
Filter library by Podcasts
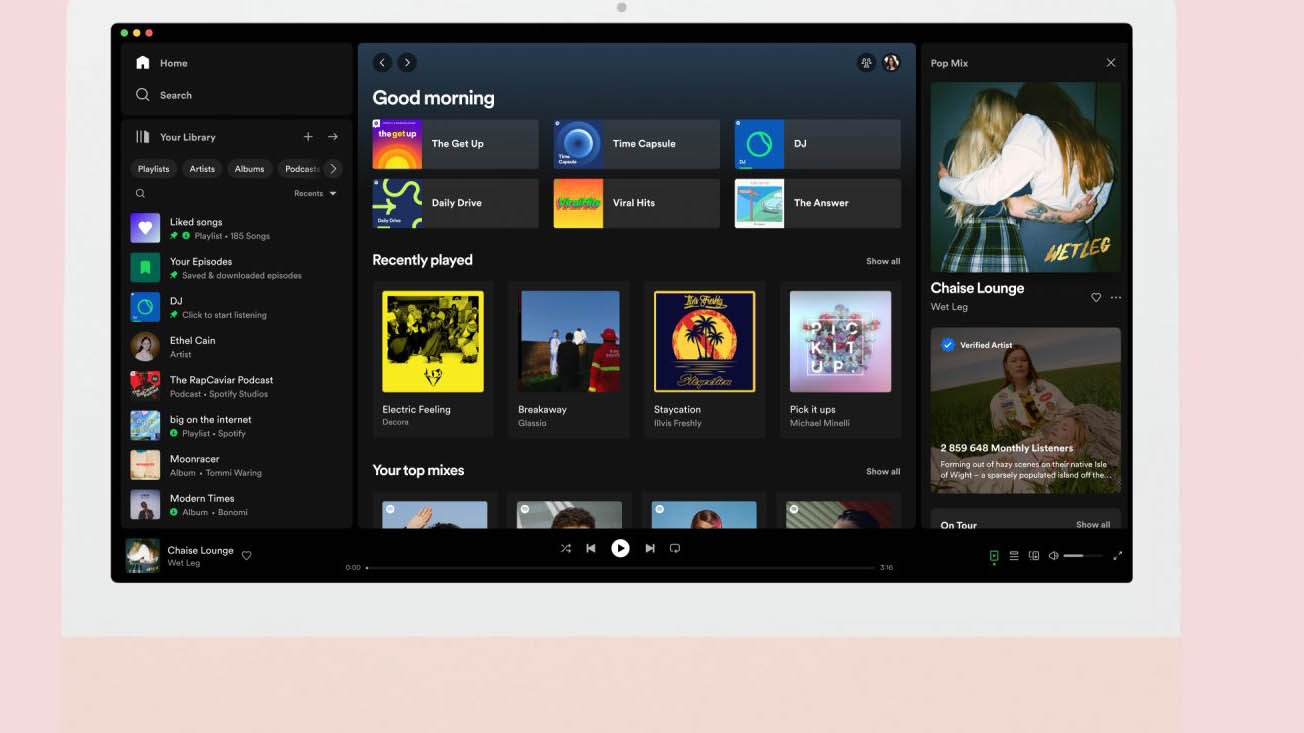pos(299,169)
